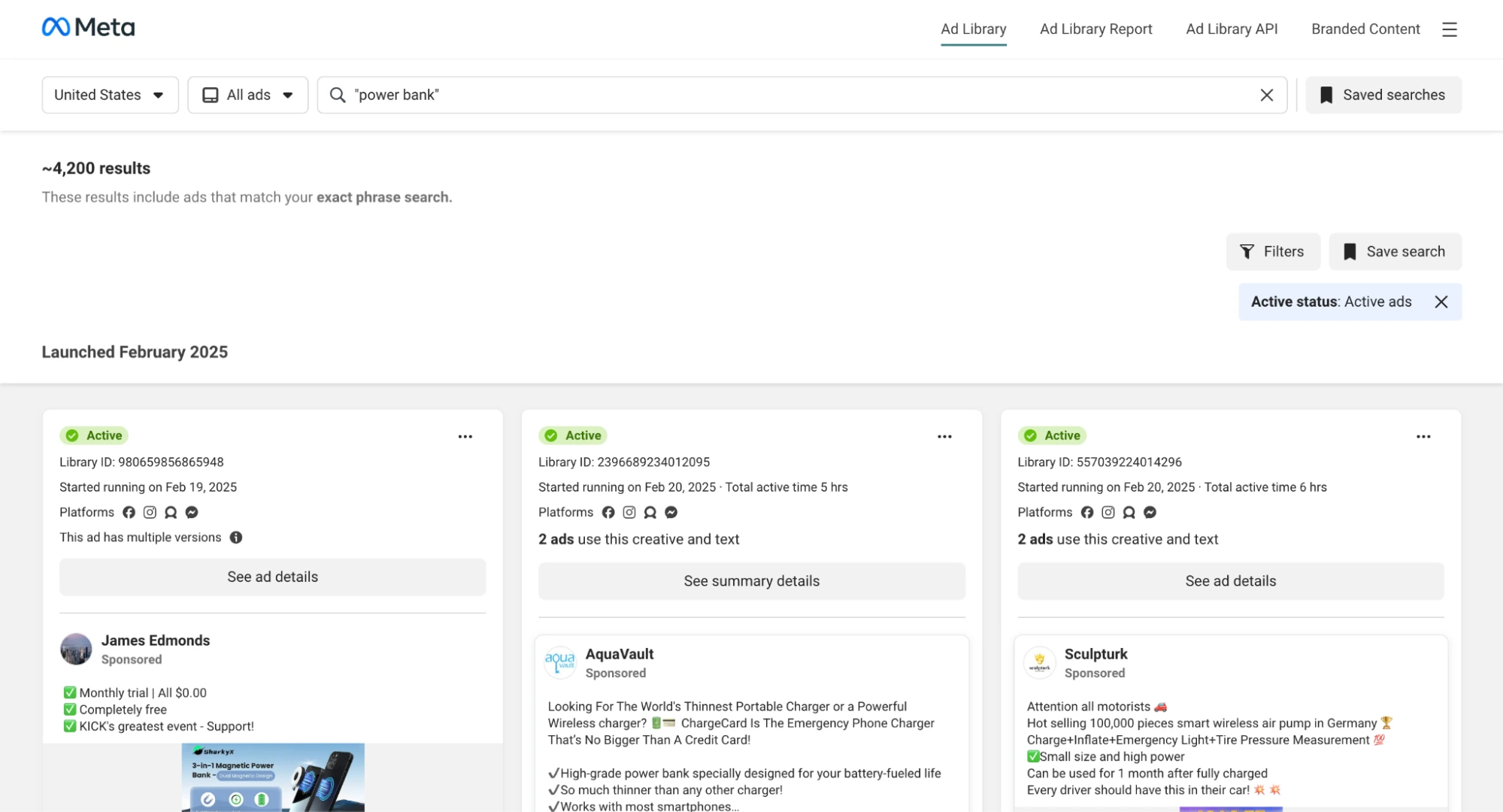Click the Sculpturk advertiser name
This screenshot has width=1503, height=812.
tap(1096, 654)
